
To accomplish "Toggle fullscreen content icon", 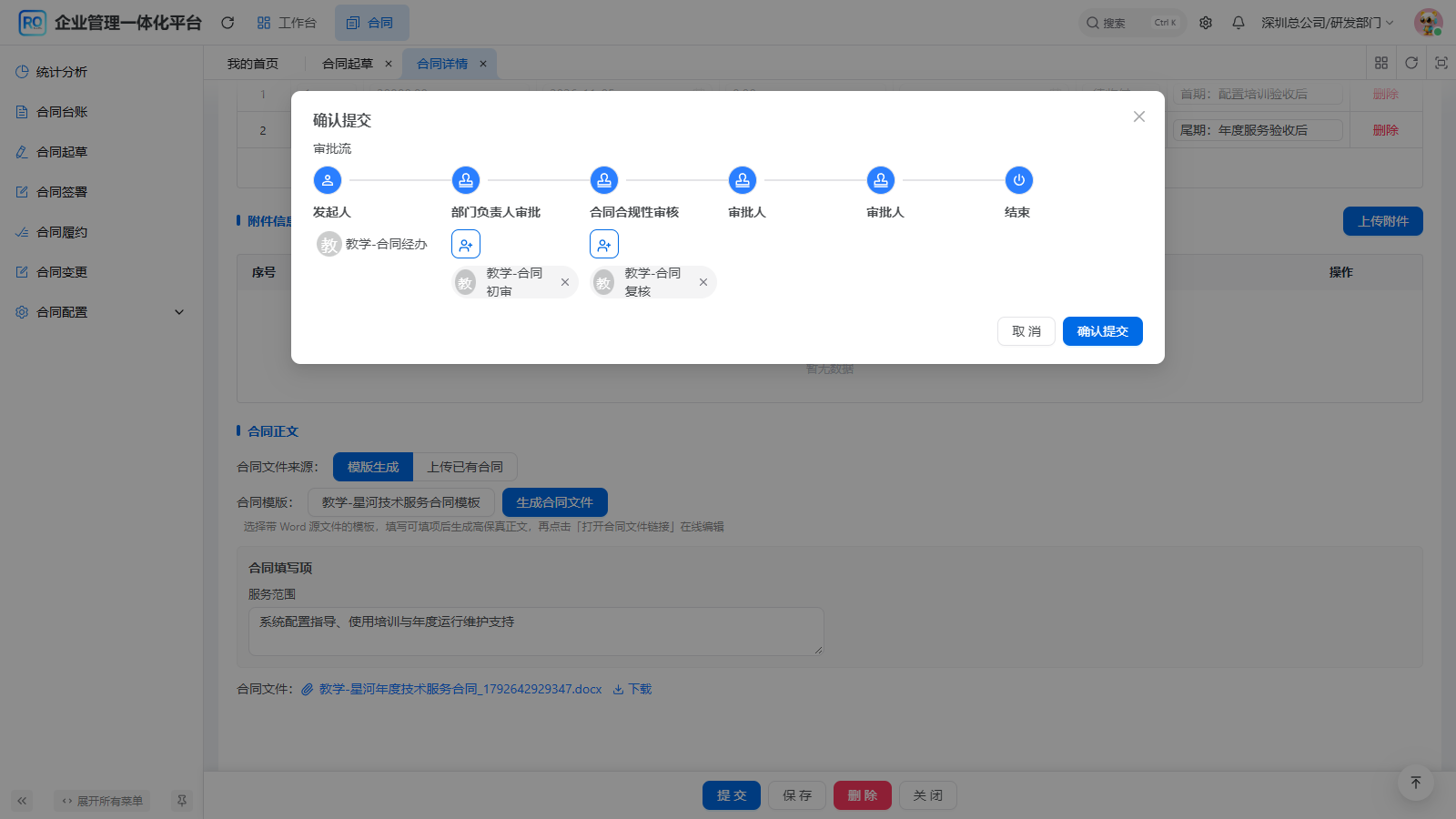I will (1441, 63).
